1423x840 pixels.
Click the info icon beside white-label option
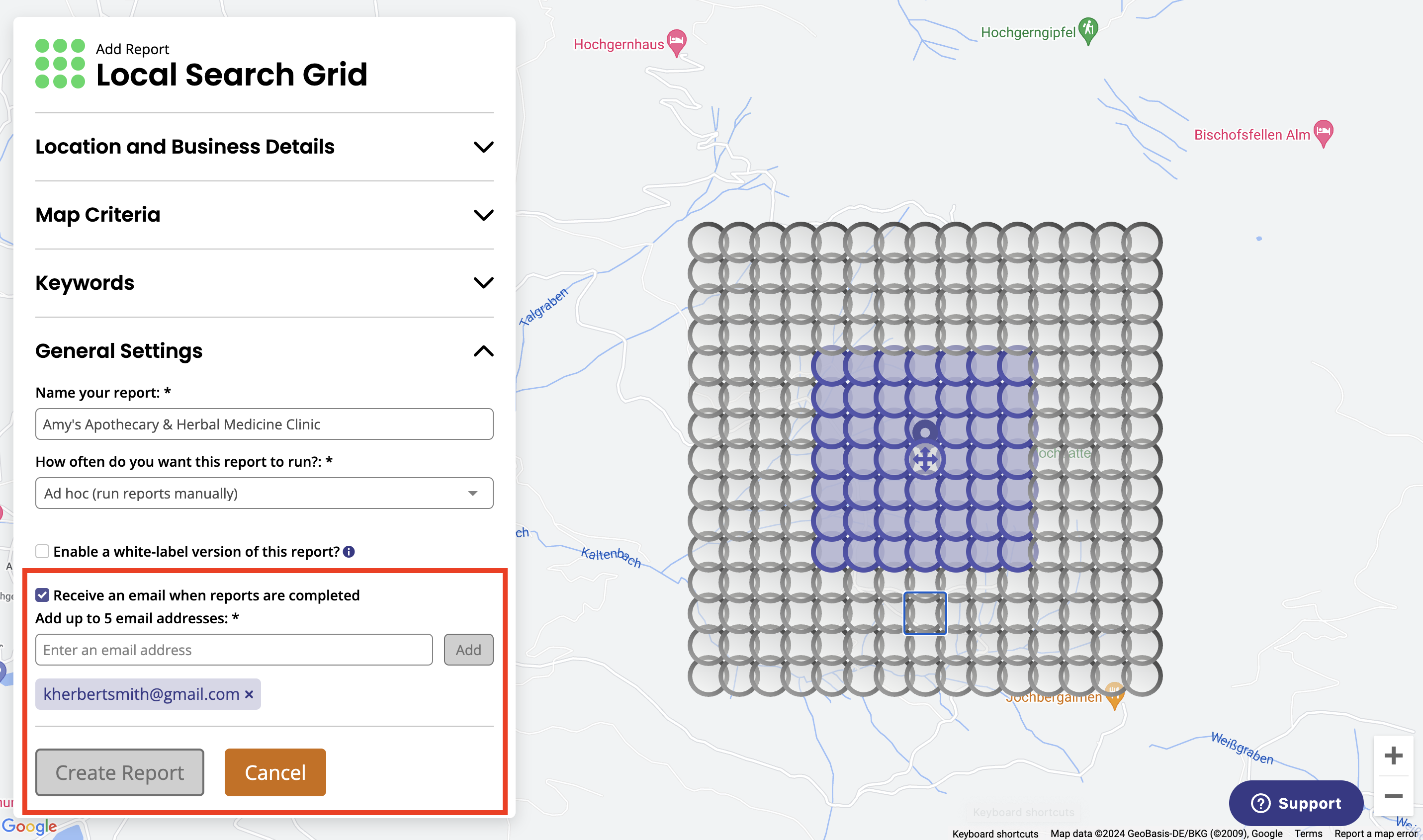pos(350,551)
